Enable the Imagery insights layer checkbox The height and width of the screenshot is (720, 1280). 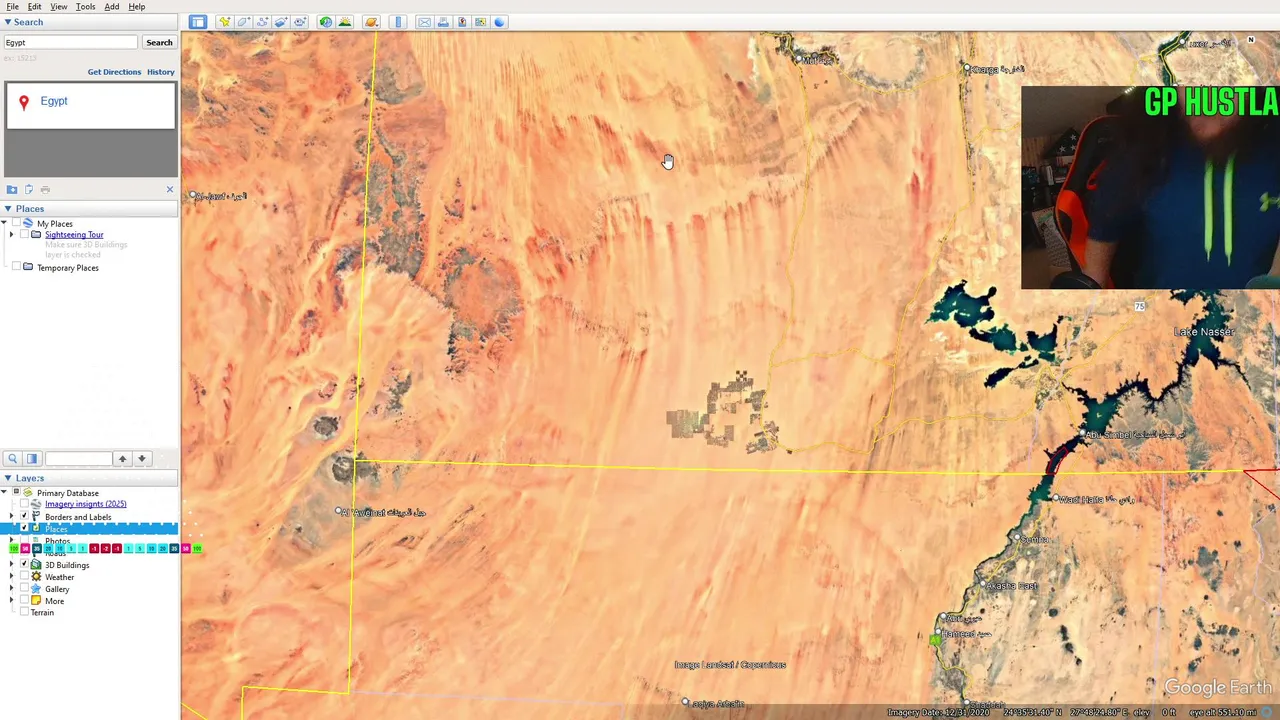point(24,503)
